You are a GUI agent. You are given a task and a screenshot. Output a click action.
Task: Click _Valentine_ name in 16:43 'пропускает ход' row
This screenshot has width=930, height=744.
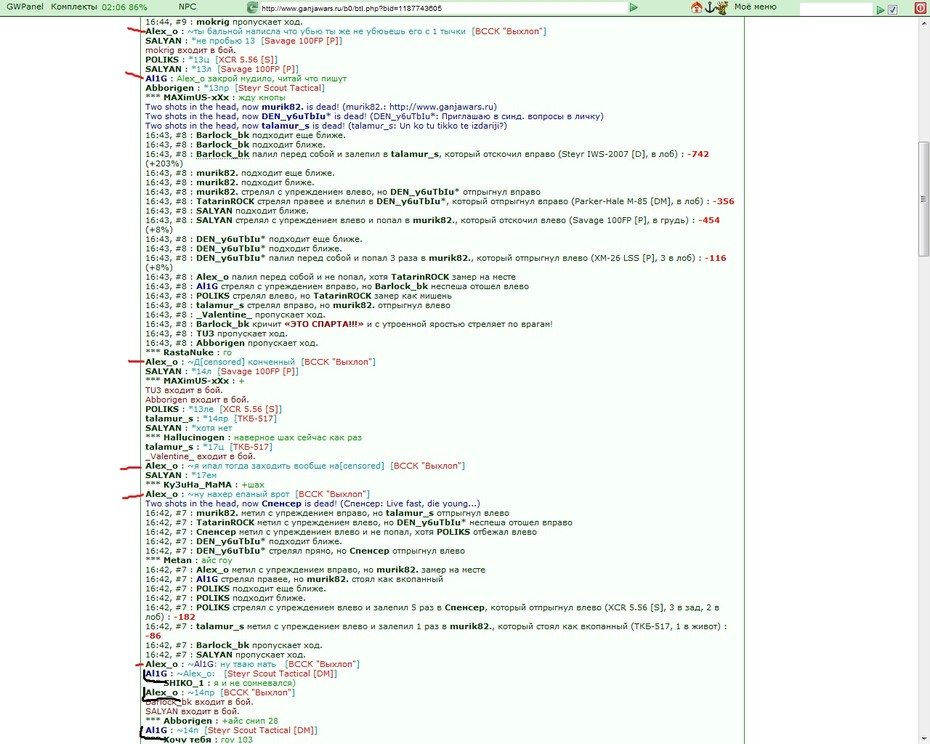[224, 314]
